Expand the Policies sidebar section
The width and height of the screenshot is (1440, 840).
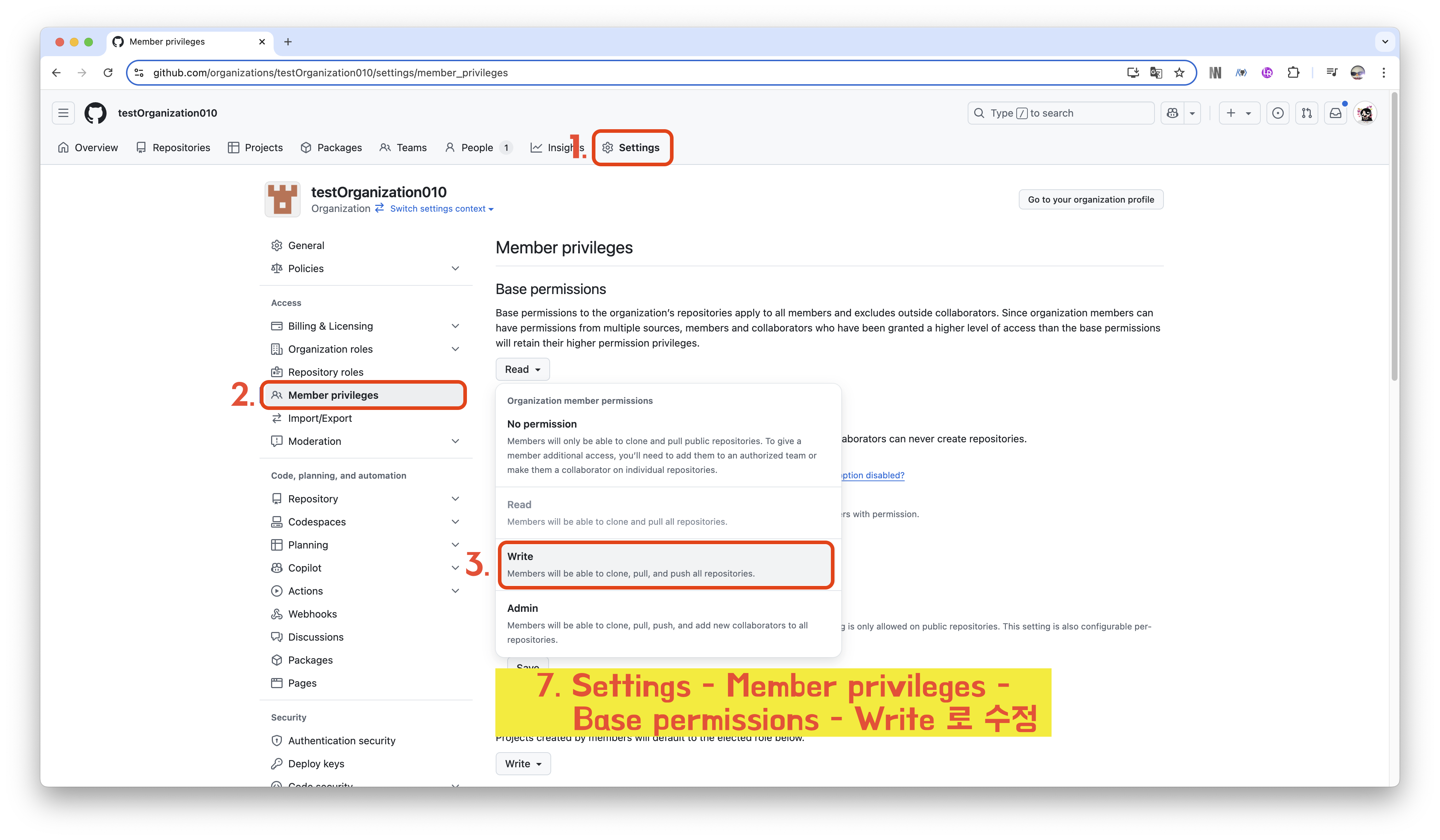point(455,268)
